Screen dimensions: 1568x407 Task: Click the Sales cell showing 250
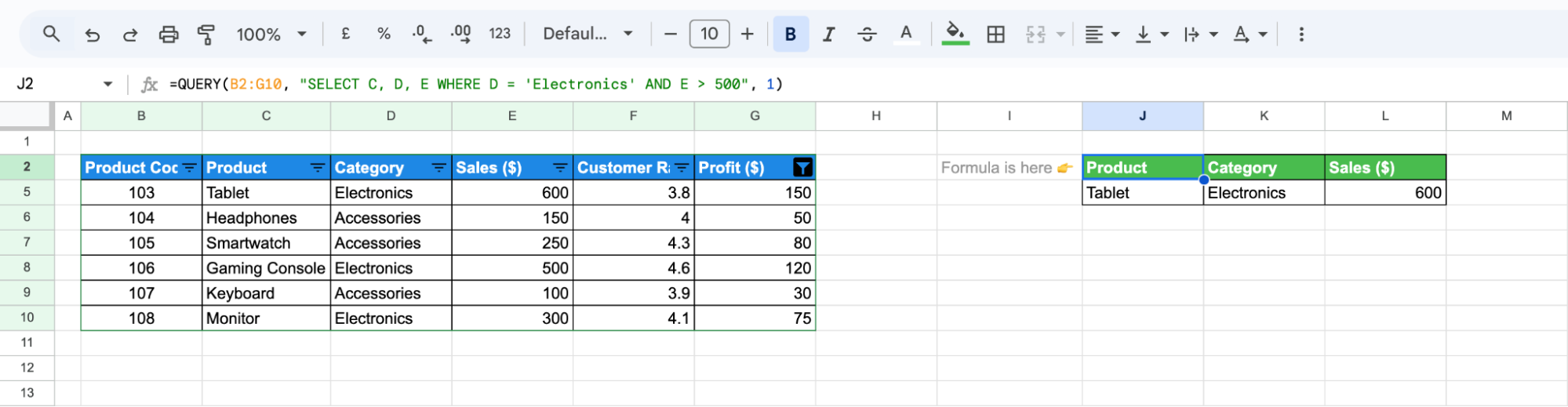512,243
